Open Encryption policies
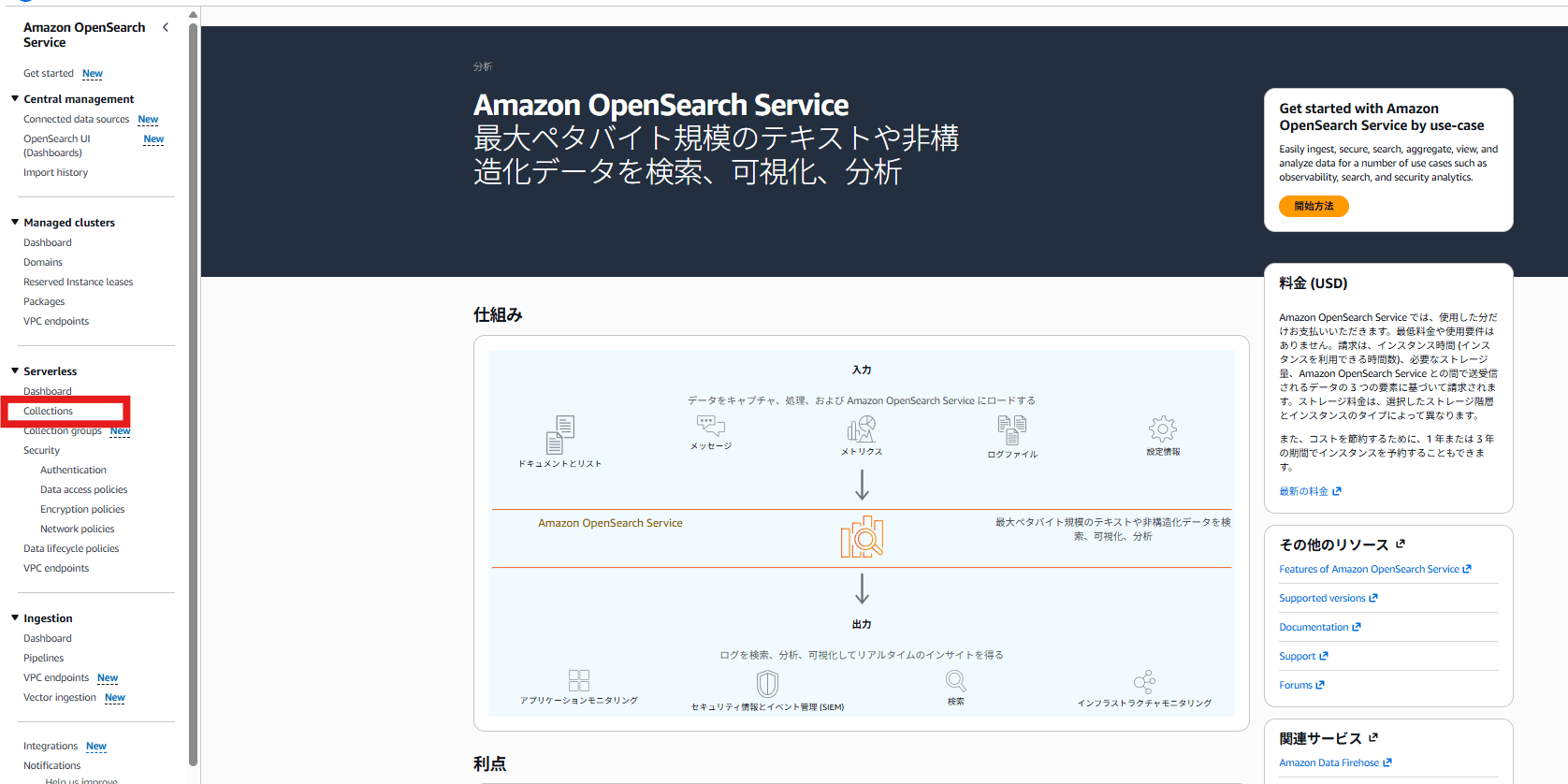The width and height of the screenshot is (1568, 784). click(x=82, y=509)
